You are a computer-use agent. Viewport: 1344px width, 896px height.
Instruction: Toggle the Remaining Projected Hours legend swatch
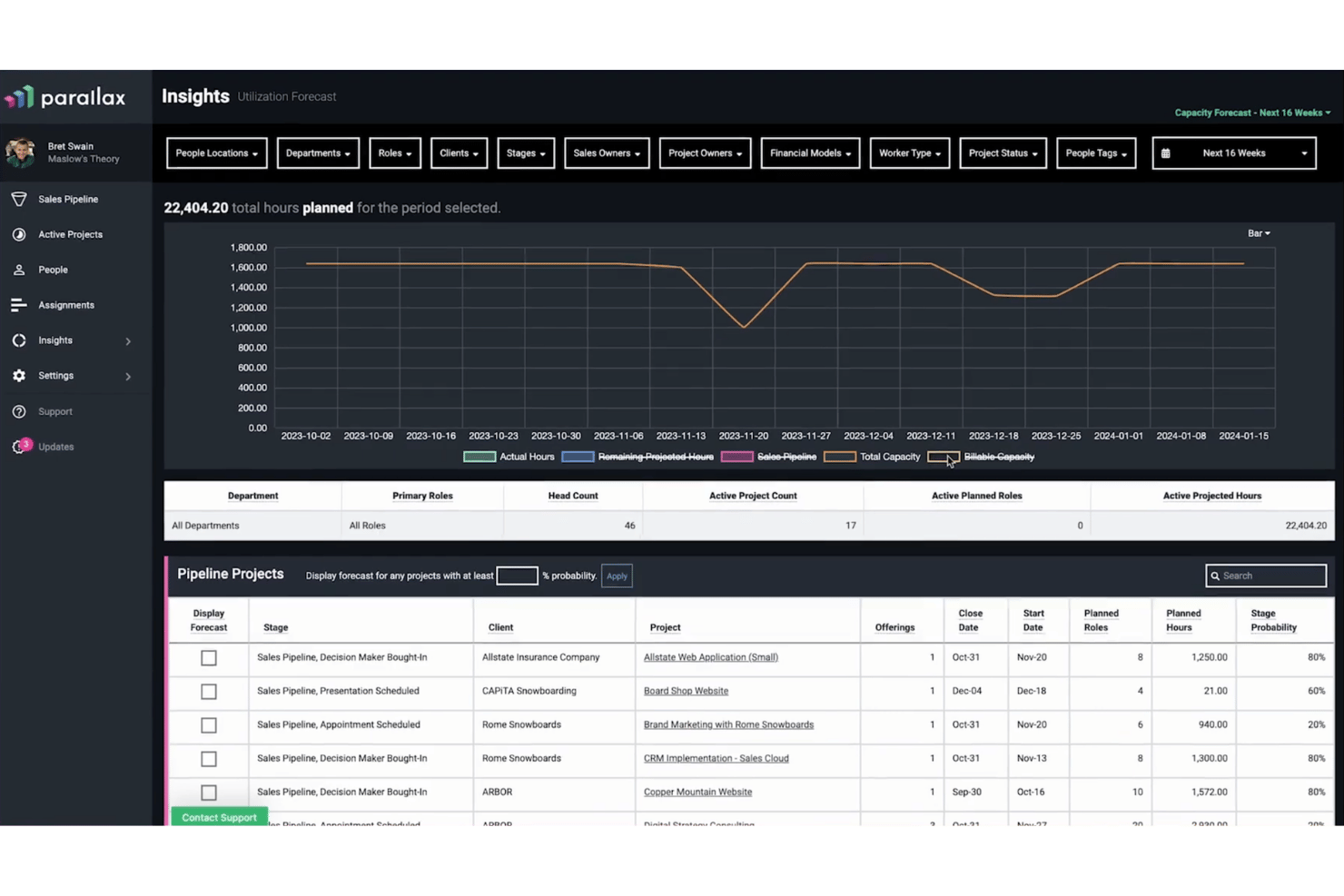[578, 457]
